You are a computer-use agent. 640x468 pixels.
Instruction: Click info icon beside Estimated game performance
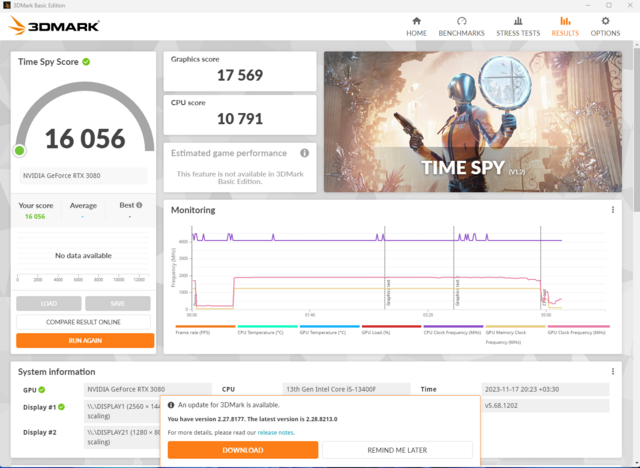tap(304, 153)
